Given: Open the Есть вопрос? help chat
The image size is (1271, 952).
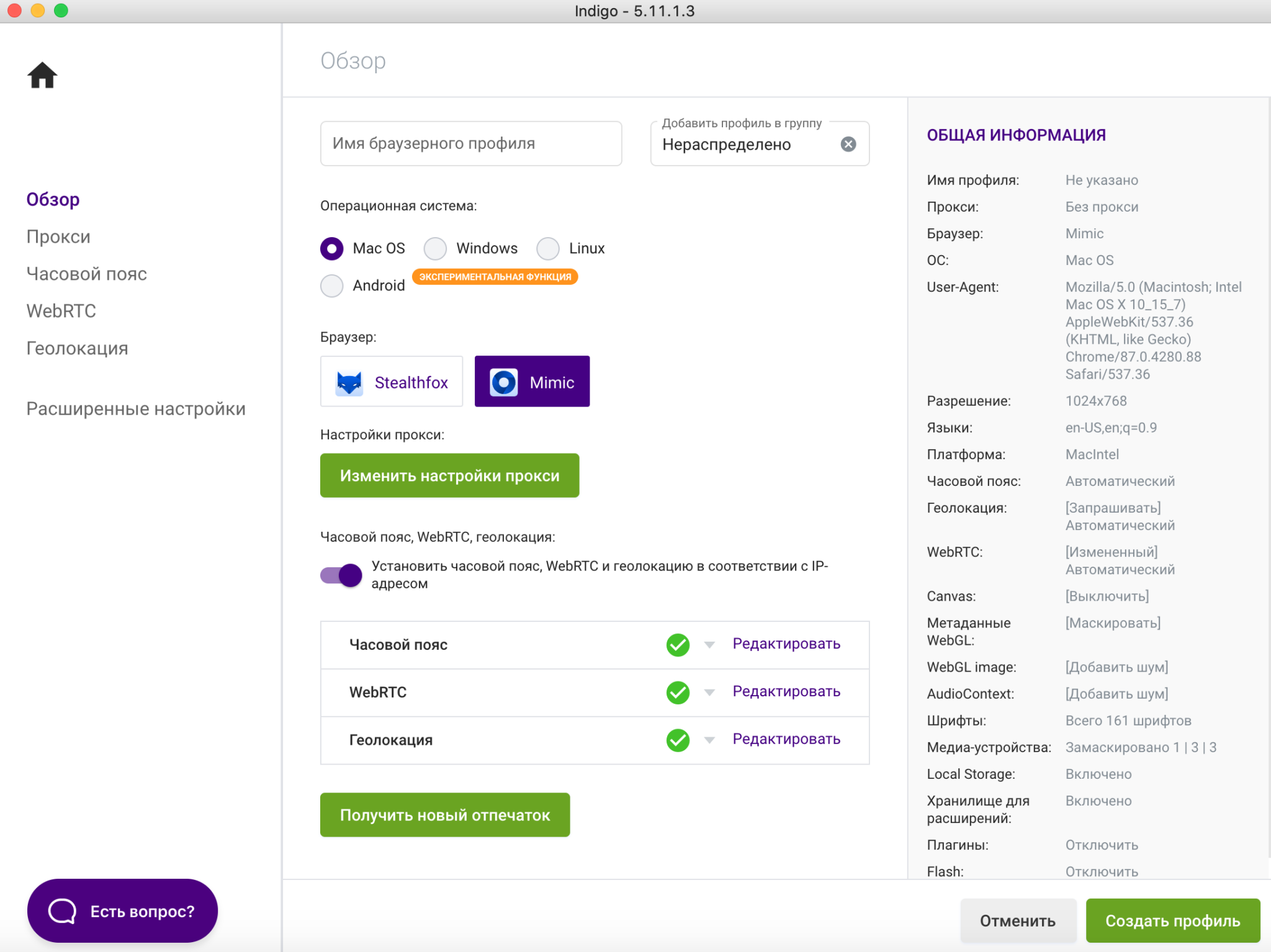Looking at the screenshot, I should pyautogui.click(x=122, y=910).
